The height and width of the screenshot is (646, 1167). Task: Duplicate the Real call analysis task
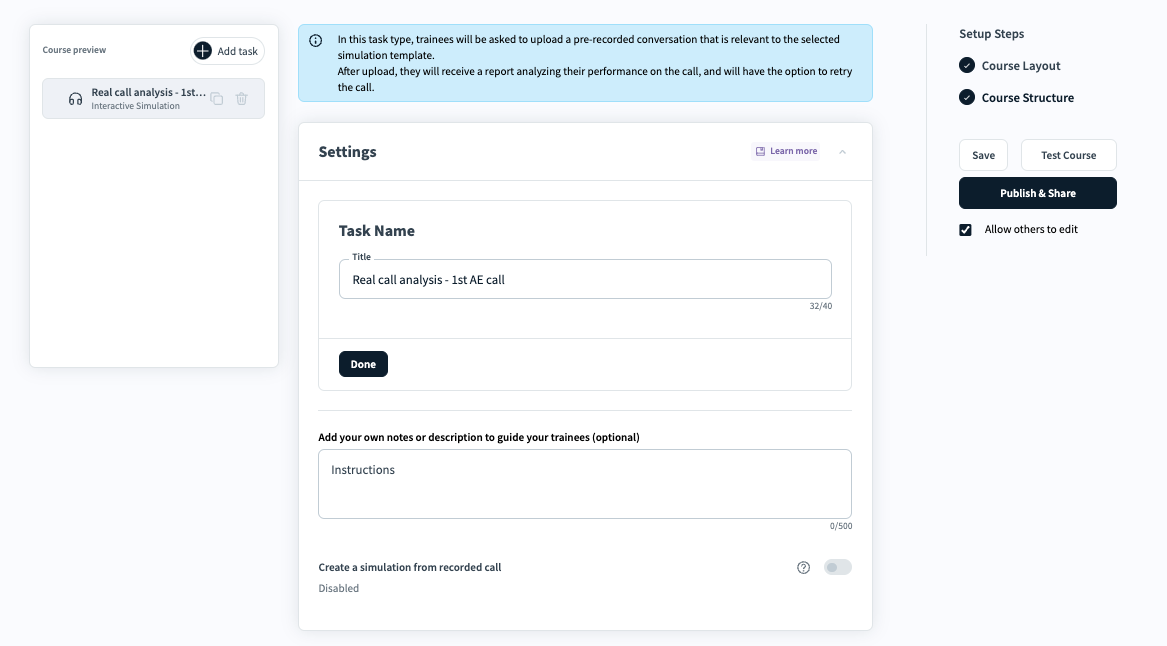[x=216, y=99]
